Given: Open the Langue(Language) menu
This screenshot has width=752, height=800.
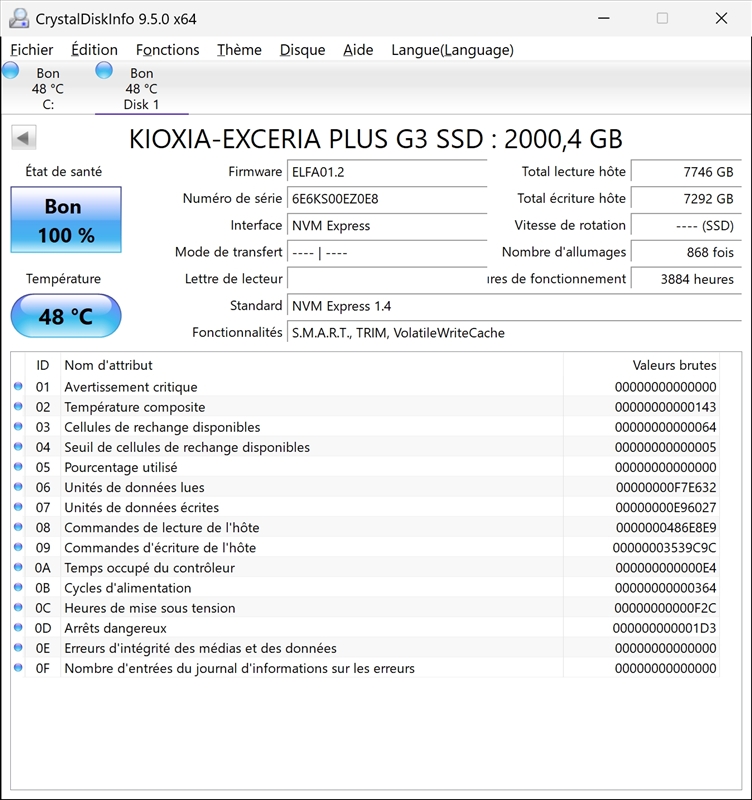Looking at the screenshot, I should tap(453, 50).
